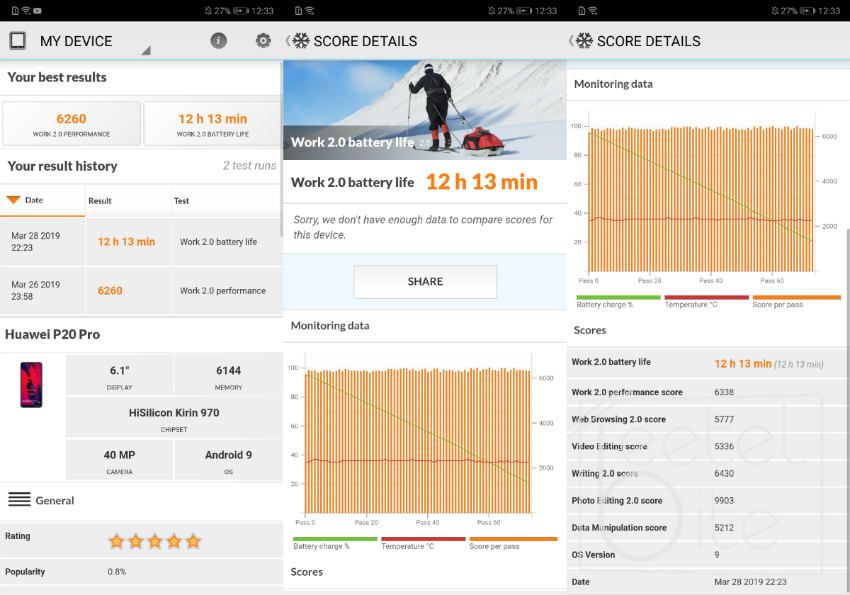Expand the MY DEVICE dropdown triangle
The image size is (850, 595).
coord(145,50)
